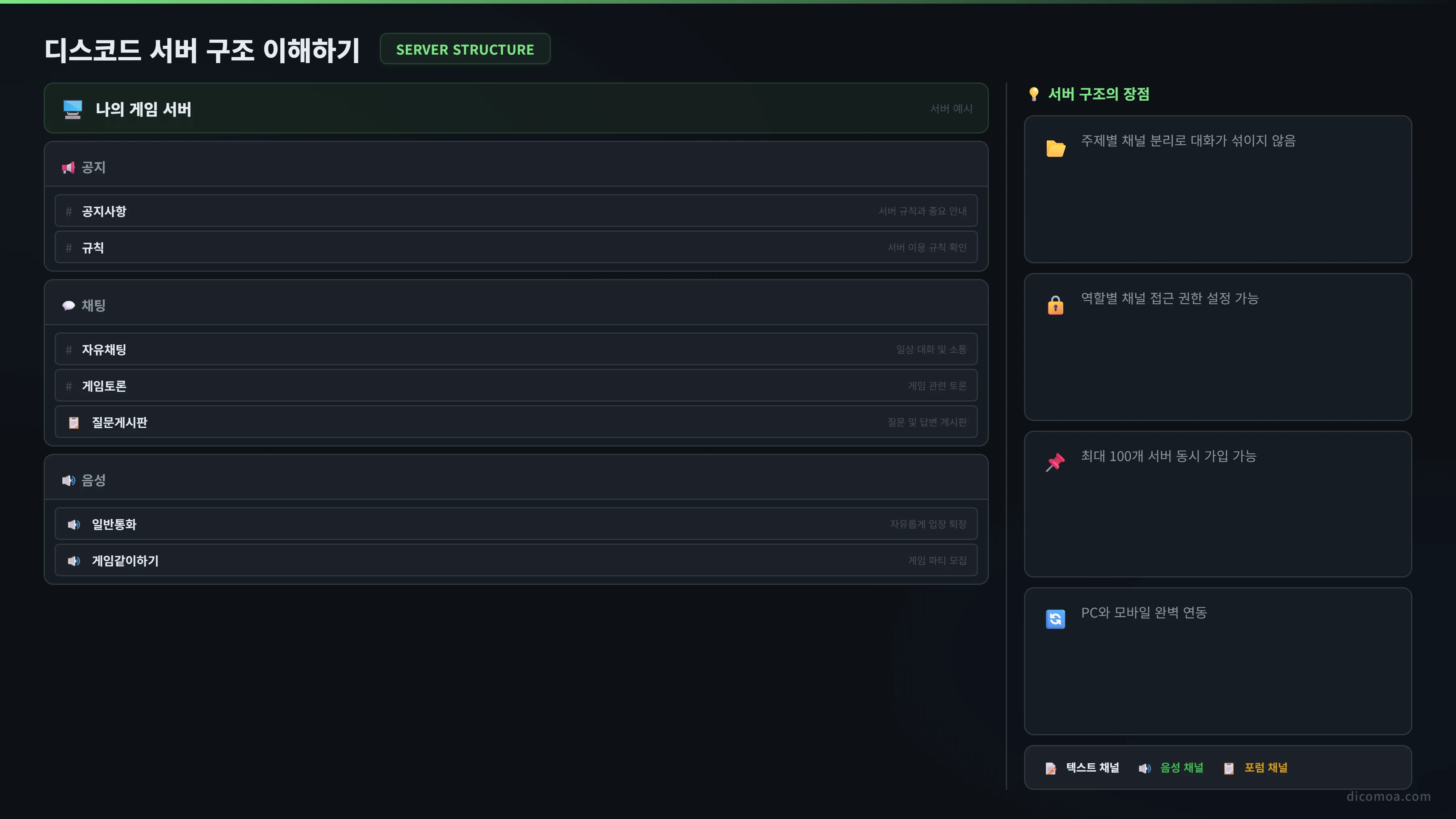
Task: Click the lightbulb icon beside 서버 구조의 장점
Action: (1034, 94)
